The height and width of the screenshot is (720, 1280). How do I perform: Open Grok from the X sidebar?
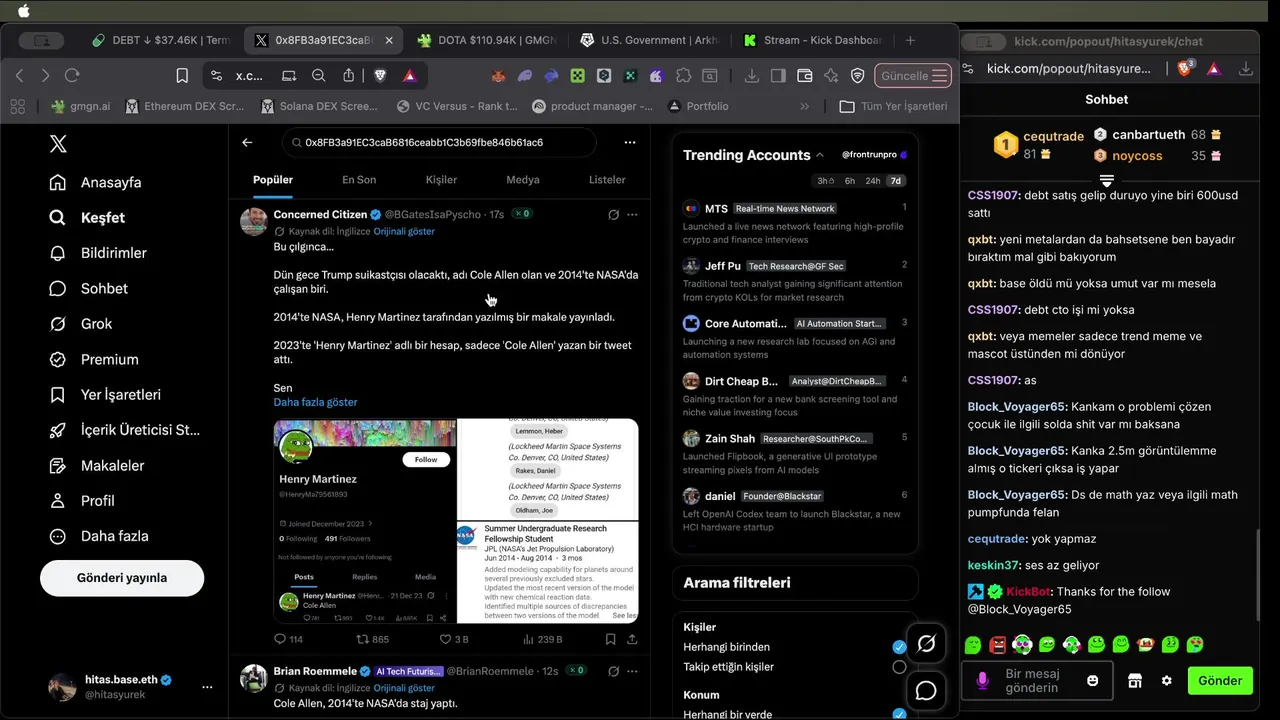click(58, 324)
